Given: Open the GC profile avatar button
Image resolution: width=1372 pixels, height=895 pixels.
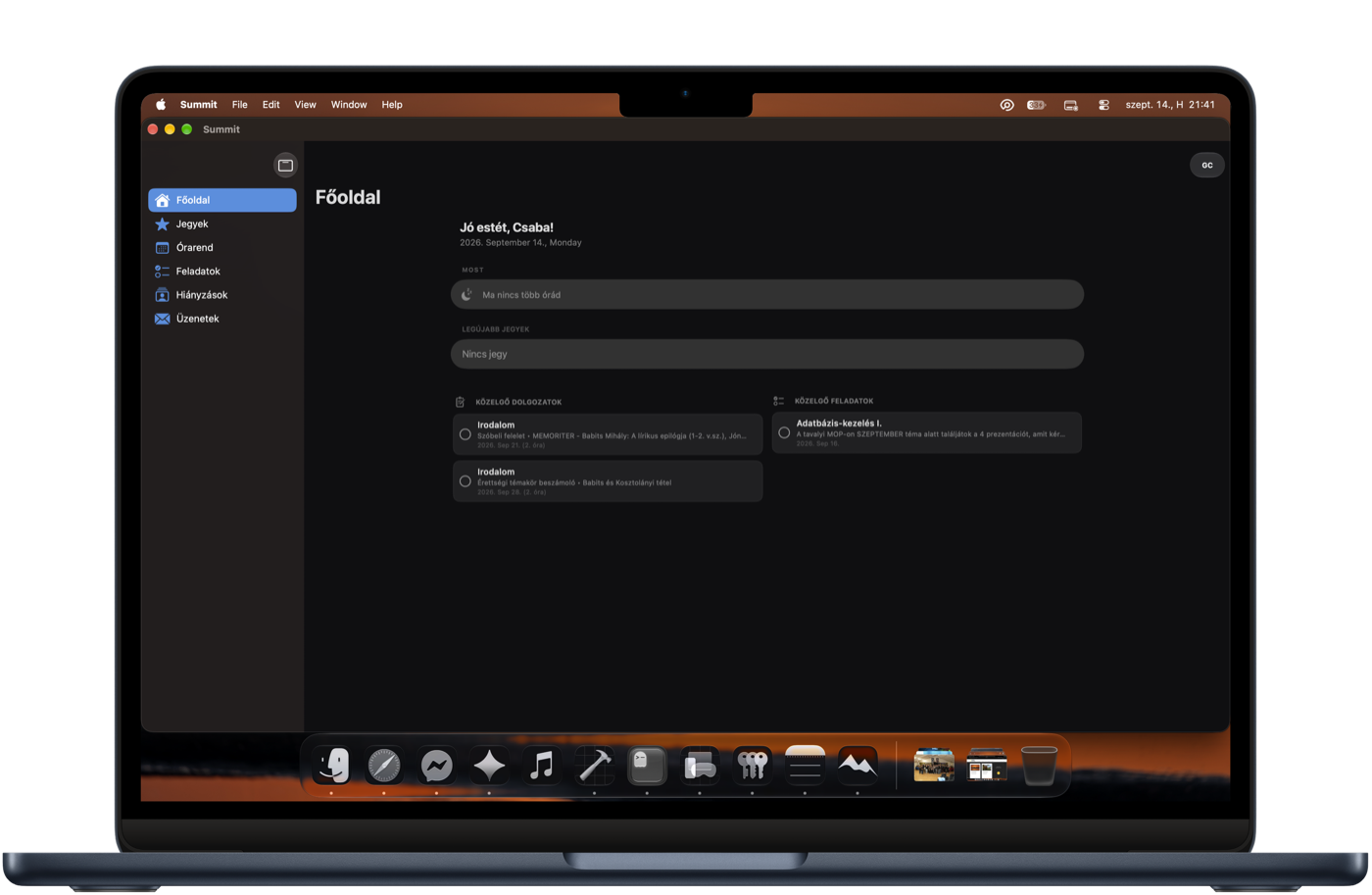Looking at the screenshot, I should [1207, 165].
